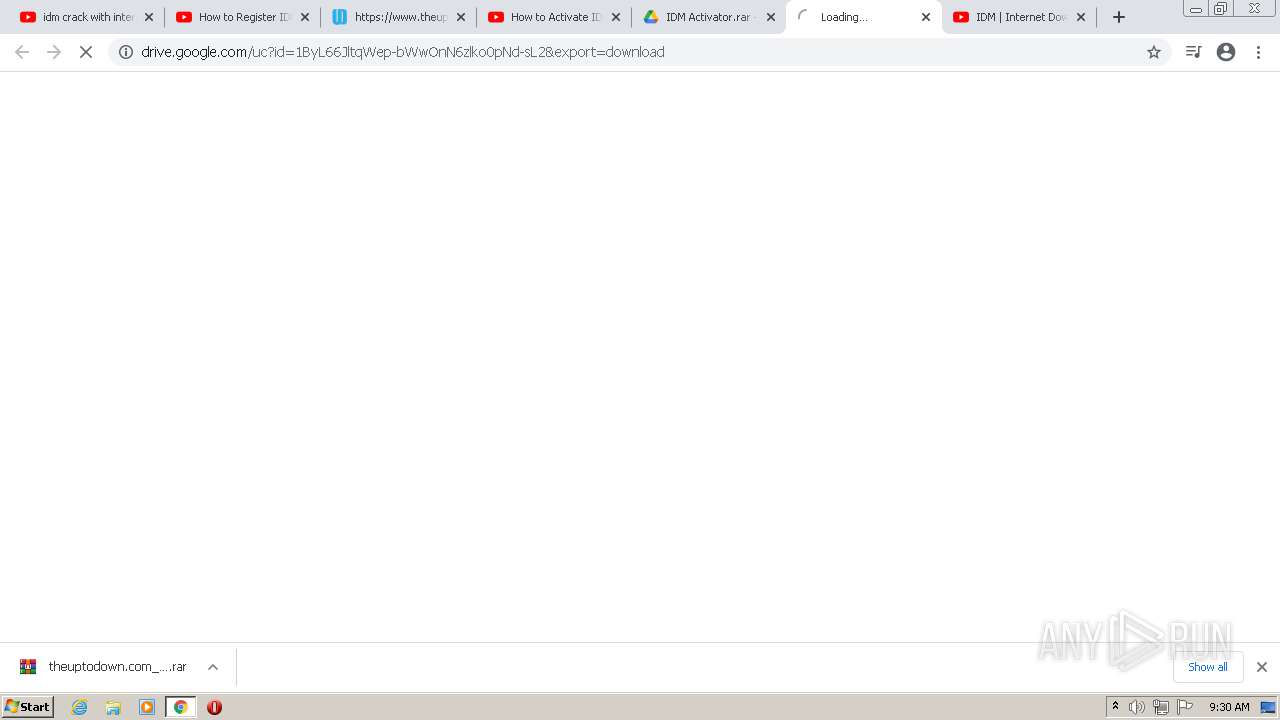Image resolution: width=1280 pixels, height=720 pixels.
Task: Open the 'https://www.theup' tab
Action: (x=390, y=17)
